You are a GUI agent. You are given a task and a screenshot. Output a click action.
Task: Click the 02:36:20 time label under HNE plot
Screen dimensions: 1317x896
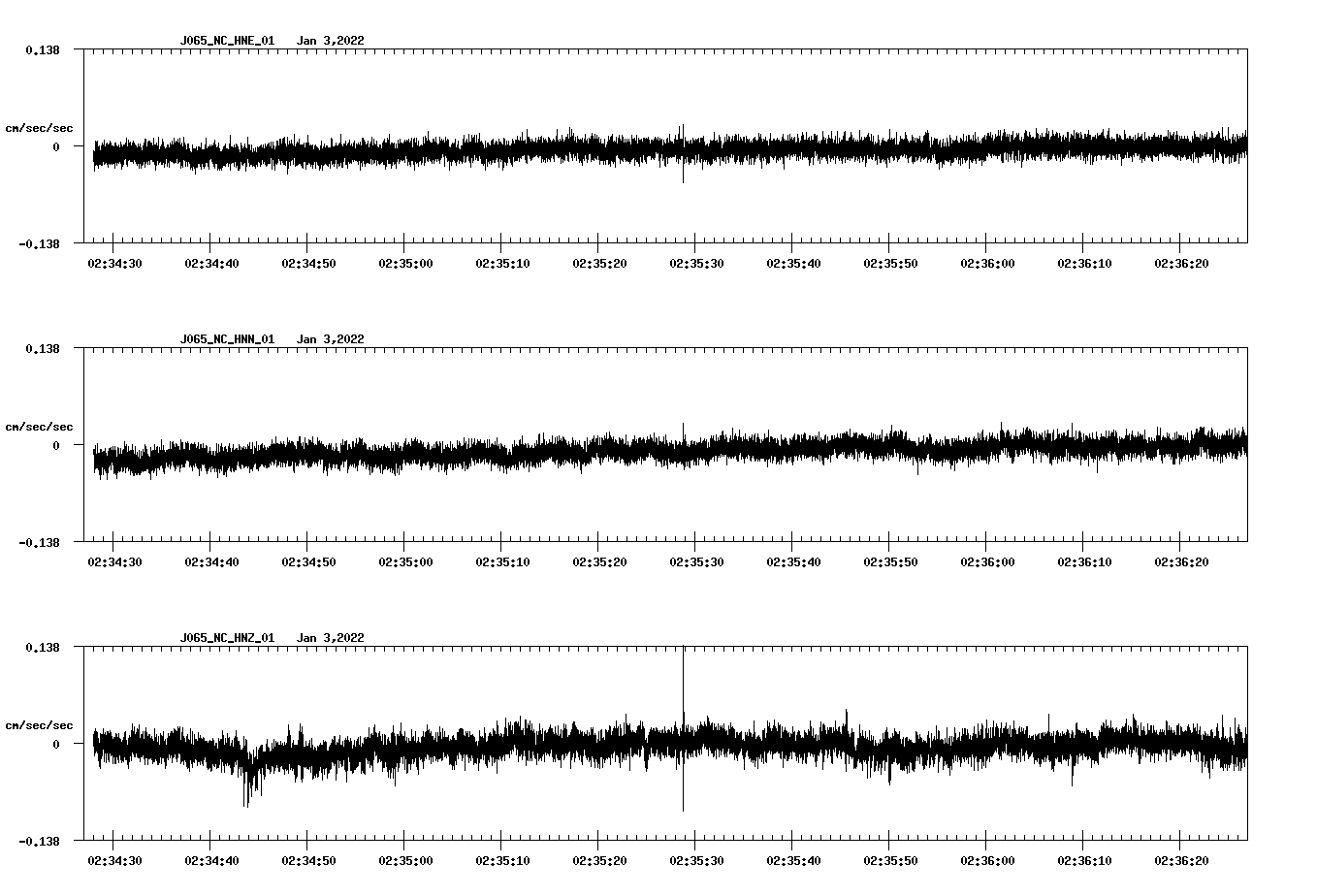(x=1181, y=264)
